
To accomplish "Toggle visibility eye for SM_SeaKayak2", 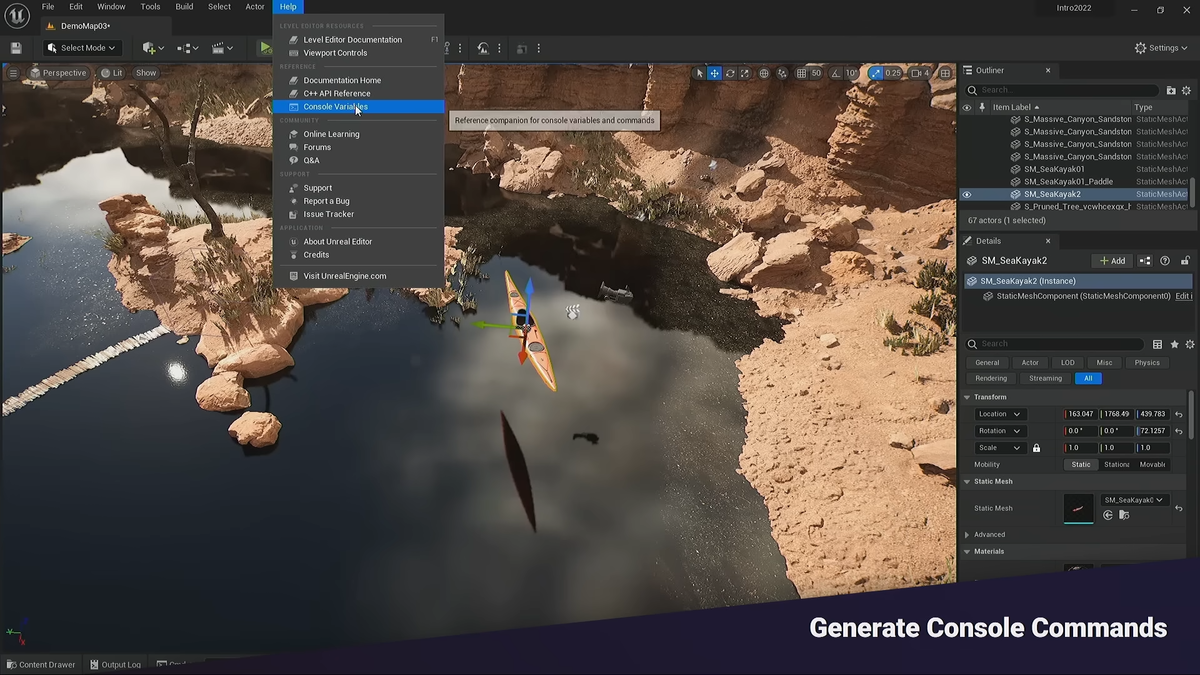I will click(x=966, y=194).
